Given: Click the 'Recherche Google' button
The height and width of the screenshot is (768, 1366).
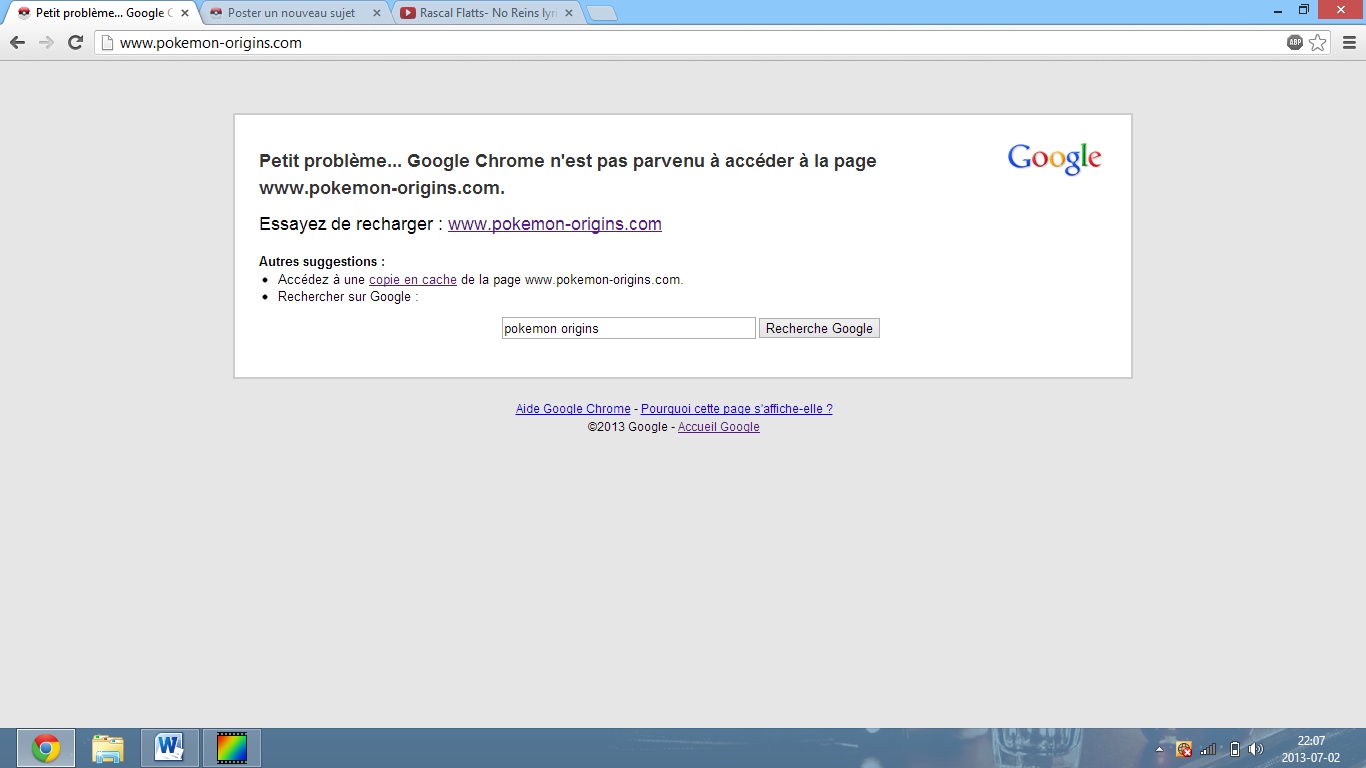Looking at the screenshot, I should click(819, 328).
